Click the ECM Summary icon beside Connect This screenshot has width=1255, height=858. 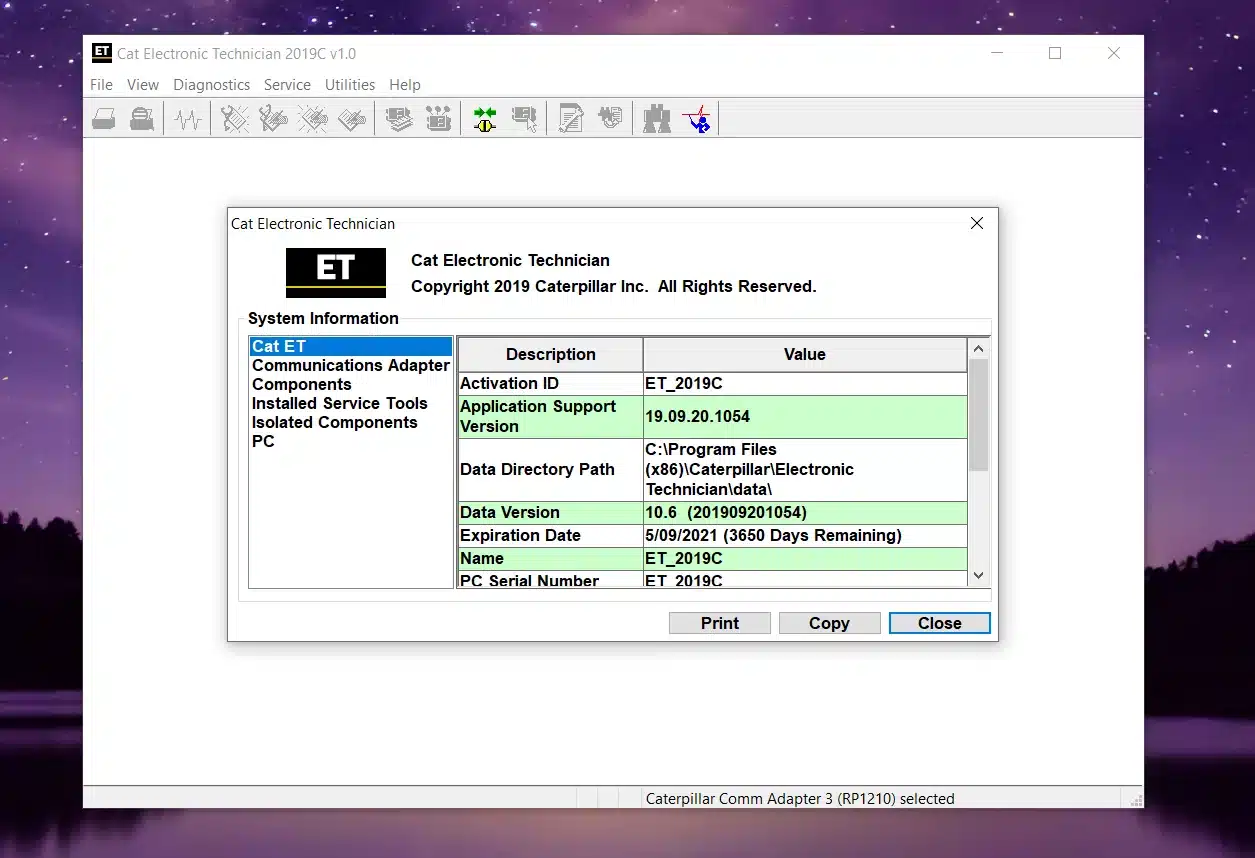524,120
